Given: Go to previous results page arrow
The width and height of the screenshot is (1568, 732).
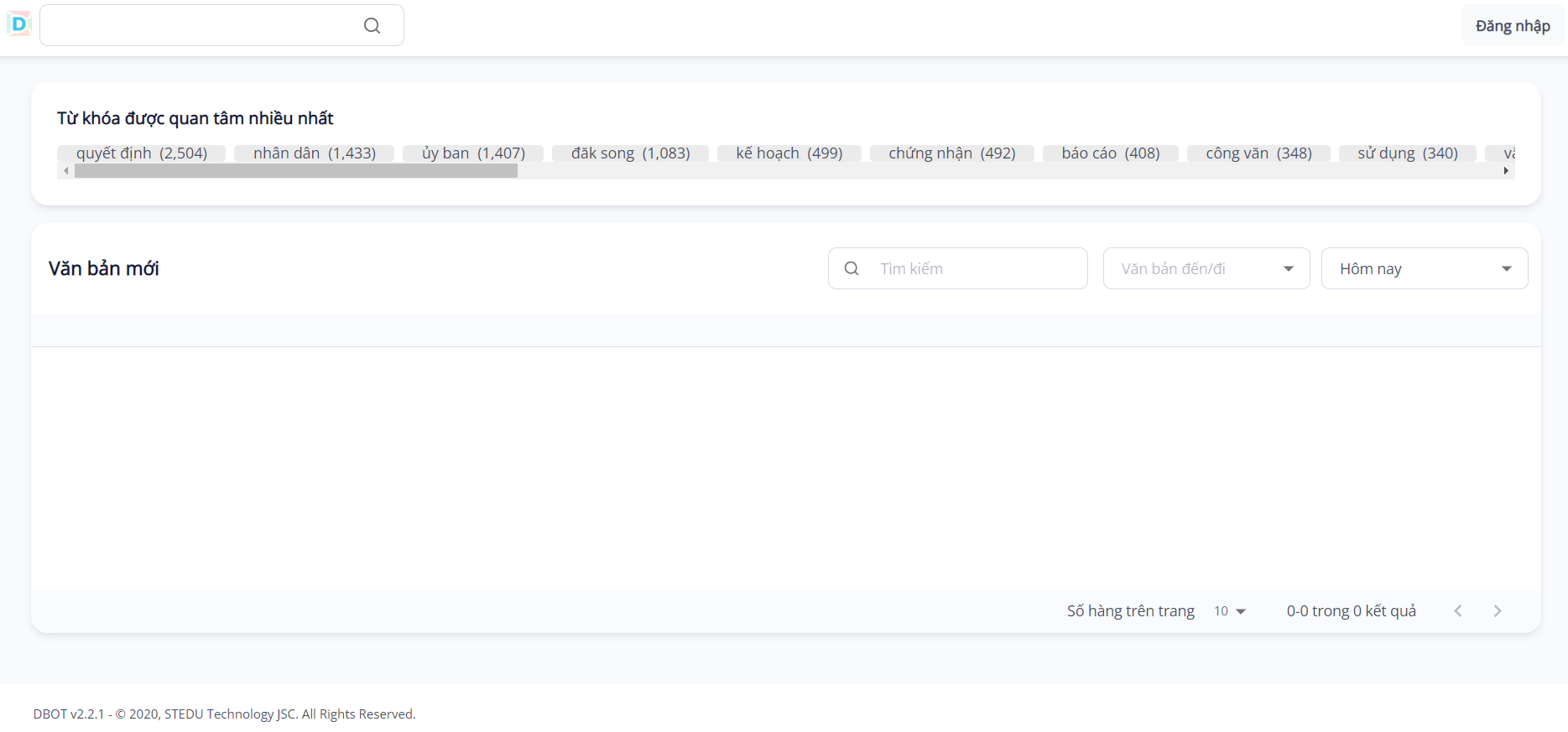Looking at the screenshot, I should click(1458, 611).
